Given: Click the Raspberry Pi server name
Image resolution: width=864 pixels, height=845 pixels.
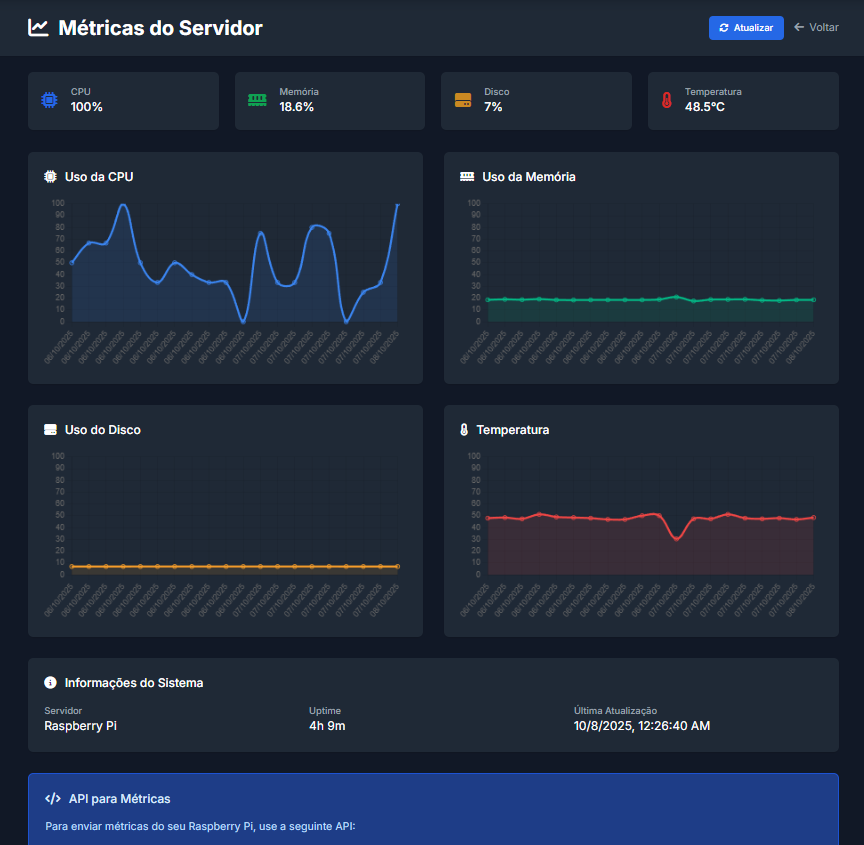Looking at the screenshot, I should [81, 726].
